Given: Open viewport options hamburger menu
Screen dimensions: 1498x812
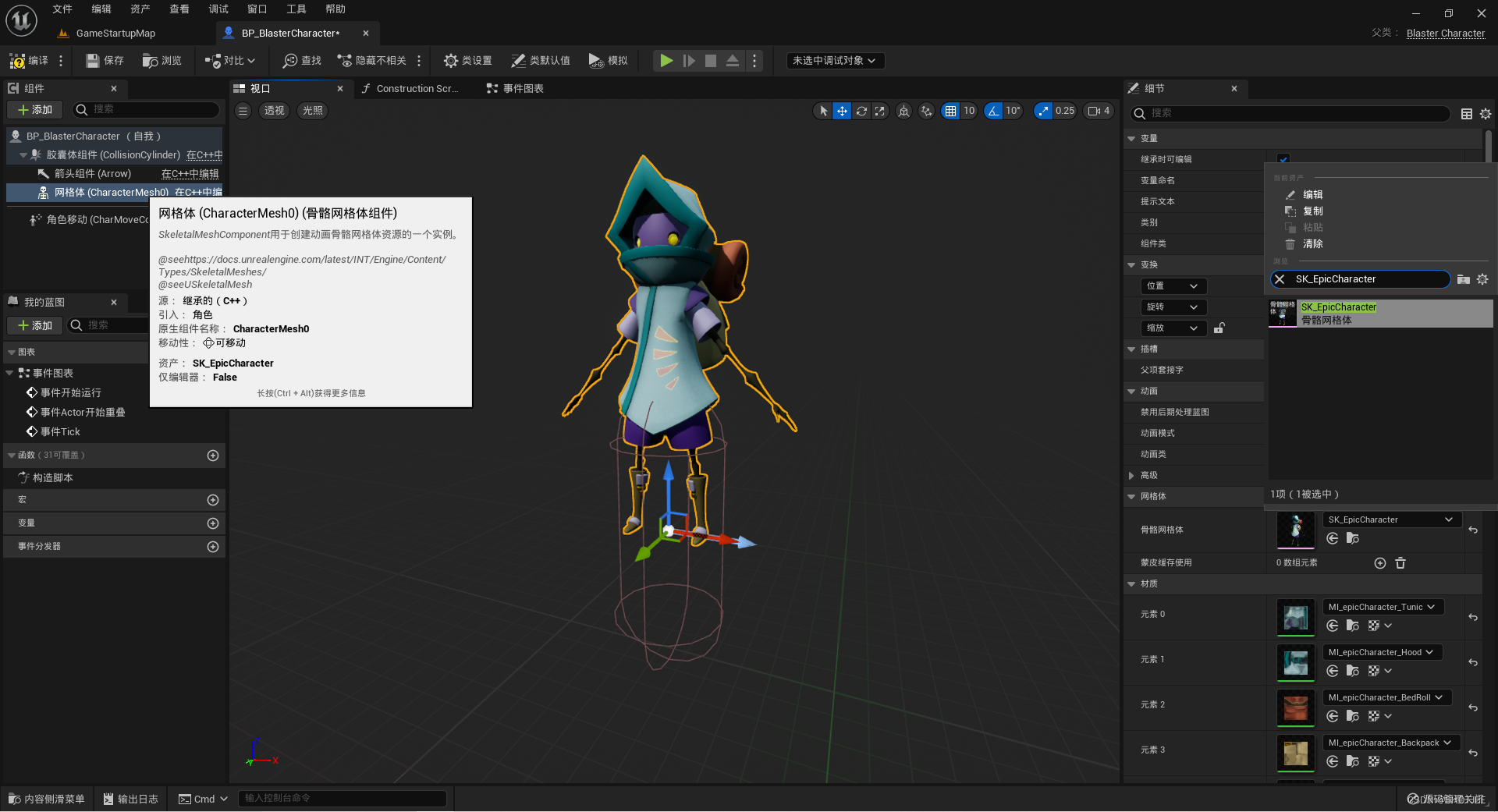Looking at the screenshot, I should click(x=243, y=111).
